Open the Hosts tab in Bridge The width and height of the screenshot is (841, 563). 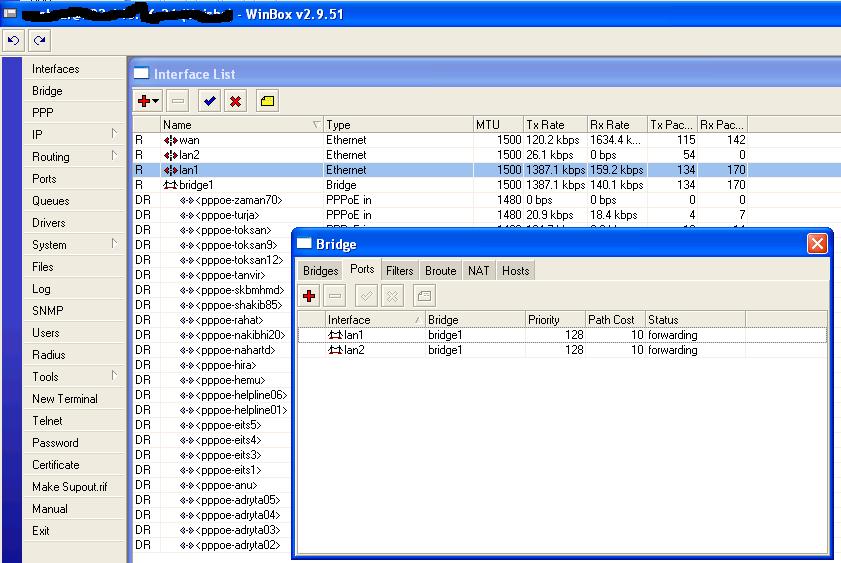coord(515,270)
